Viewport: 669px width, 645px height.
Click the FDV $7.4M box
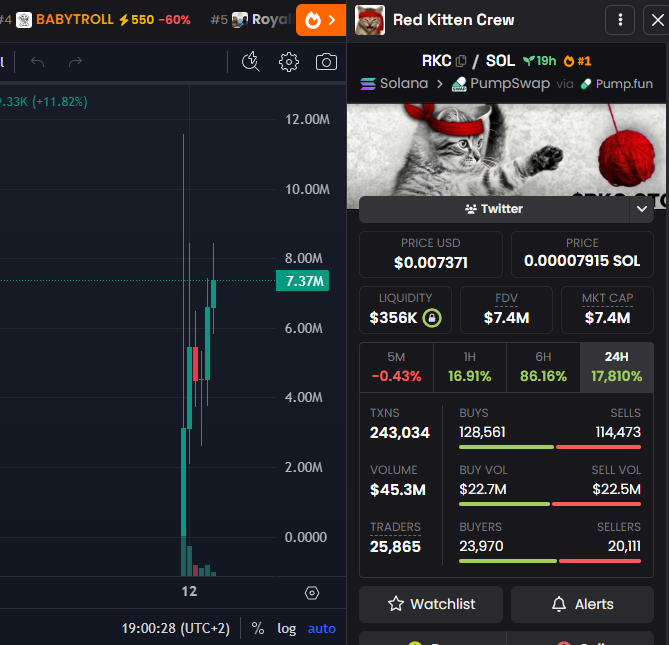[x=506, y=310]
